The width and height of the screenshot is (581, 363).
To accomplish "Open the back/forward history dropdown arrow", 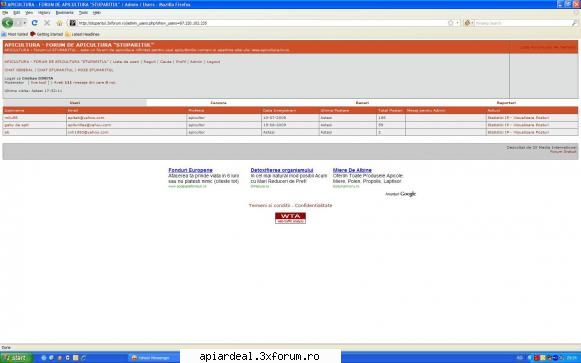I will pyautogui.click(x=24, y=23).
